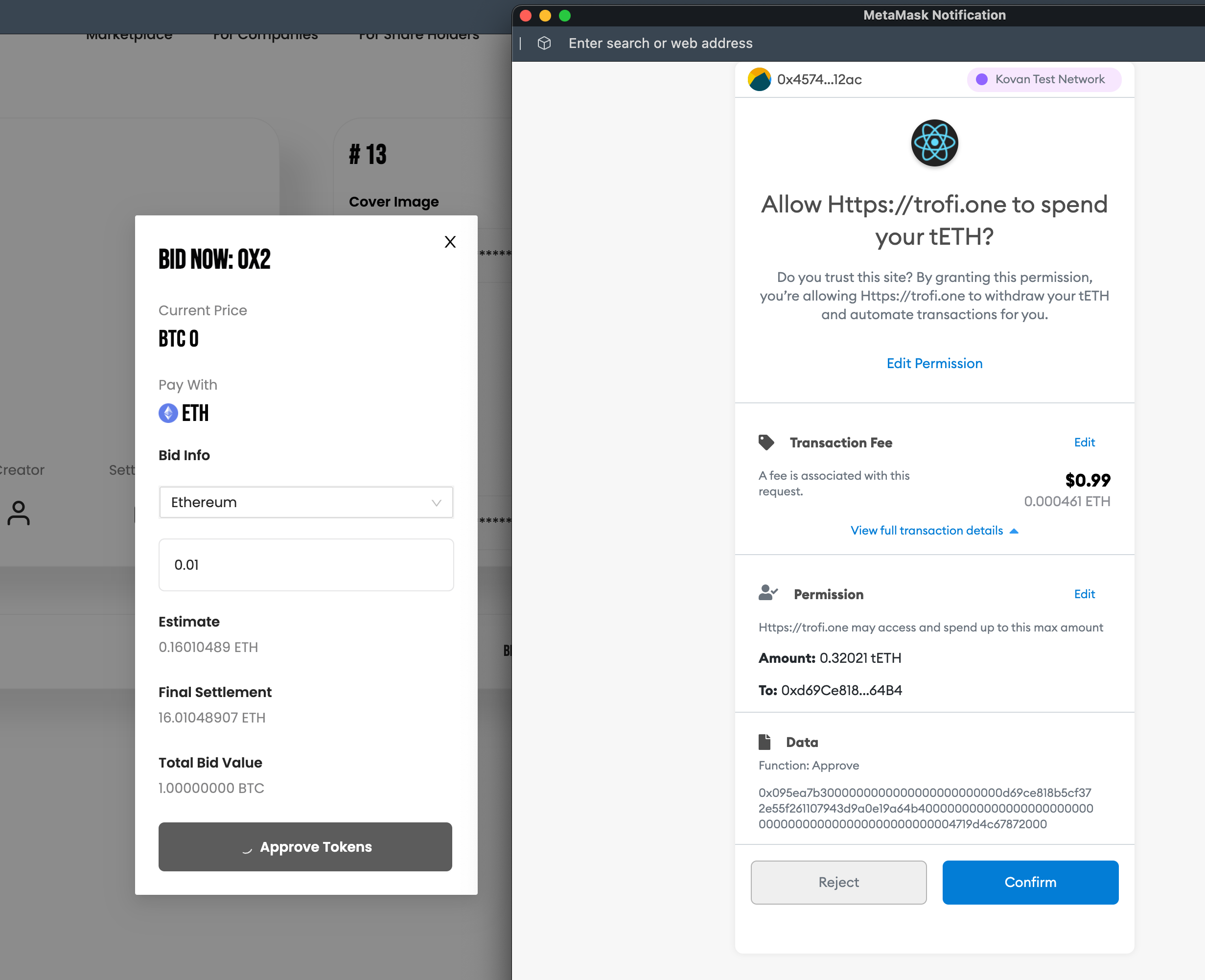Click the Cover Image label

394,202
